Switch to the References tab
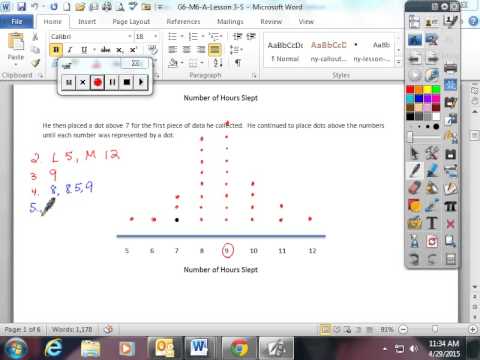 [183, 22]
